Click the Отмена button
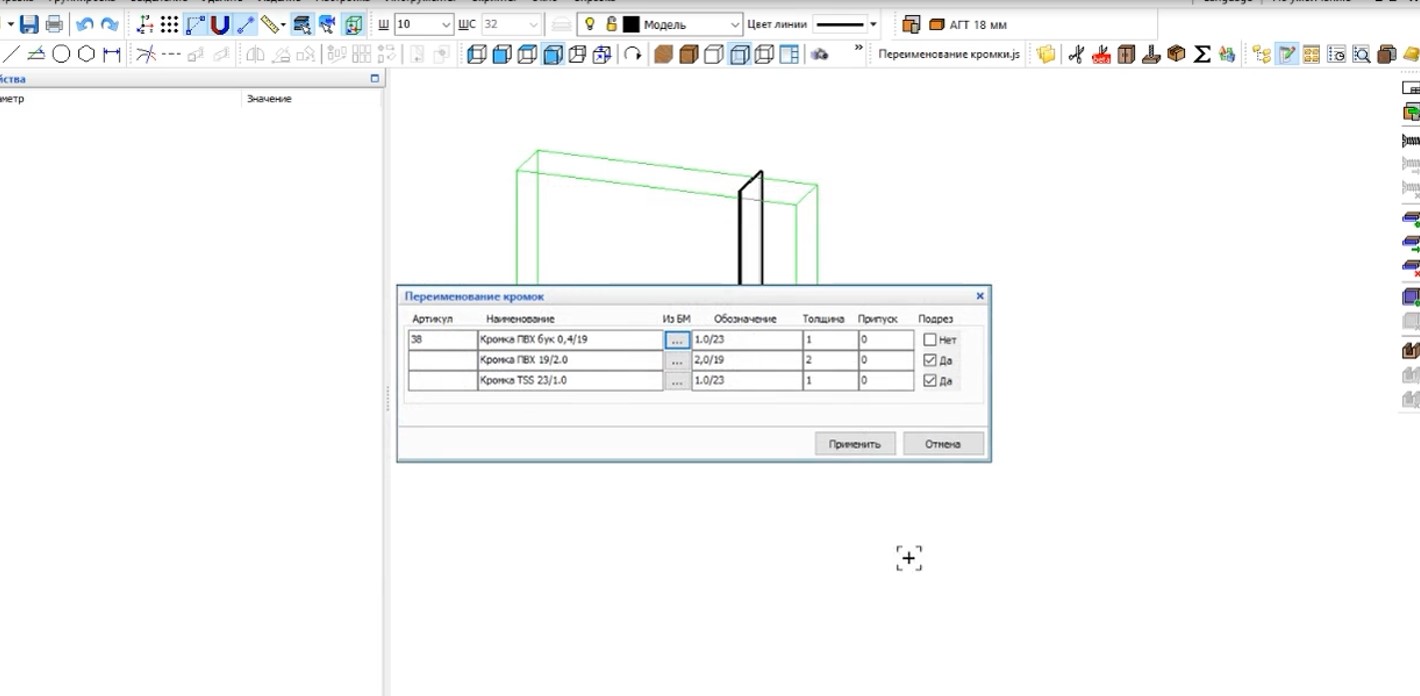The image size is (1420, 696). 942,443
